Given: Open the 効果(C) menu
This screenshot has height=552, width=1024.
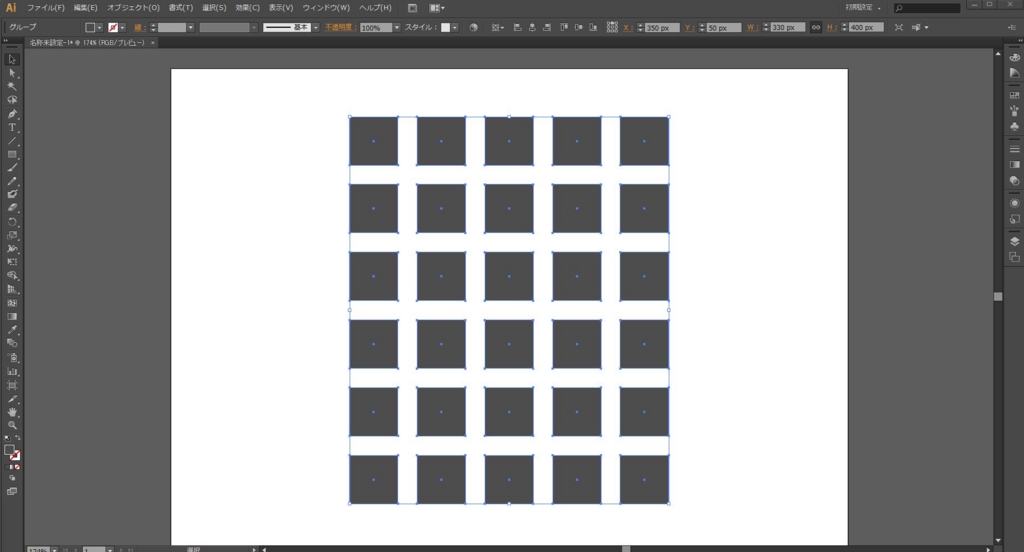Looking at the screenshot, I should pyautogui.click(x=248, y=8).
